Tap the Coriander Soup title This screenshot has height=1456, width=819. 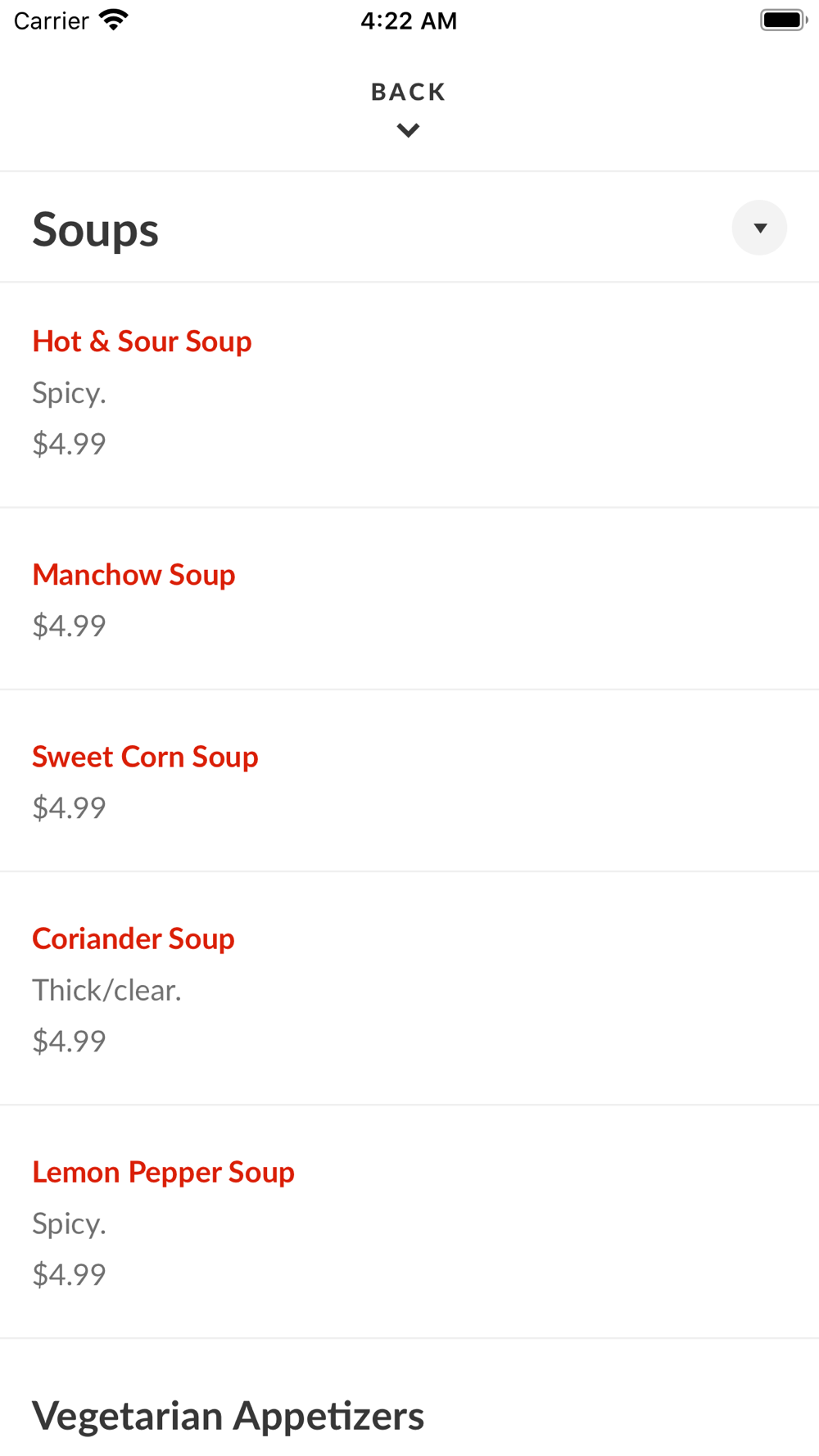[x=133, y=938]
